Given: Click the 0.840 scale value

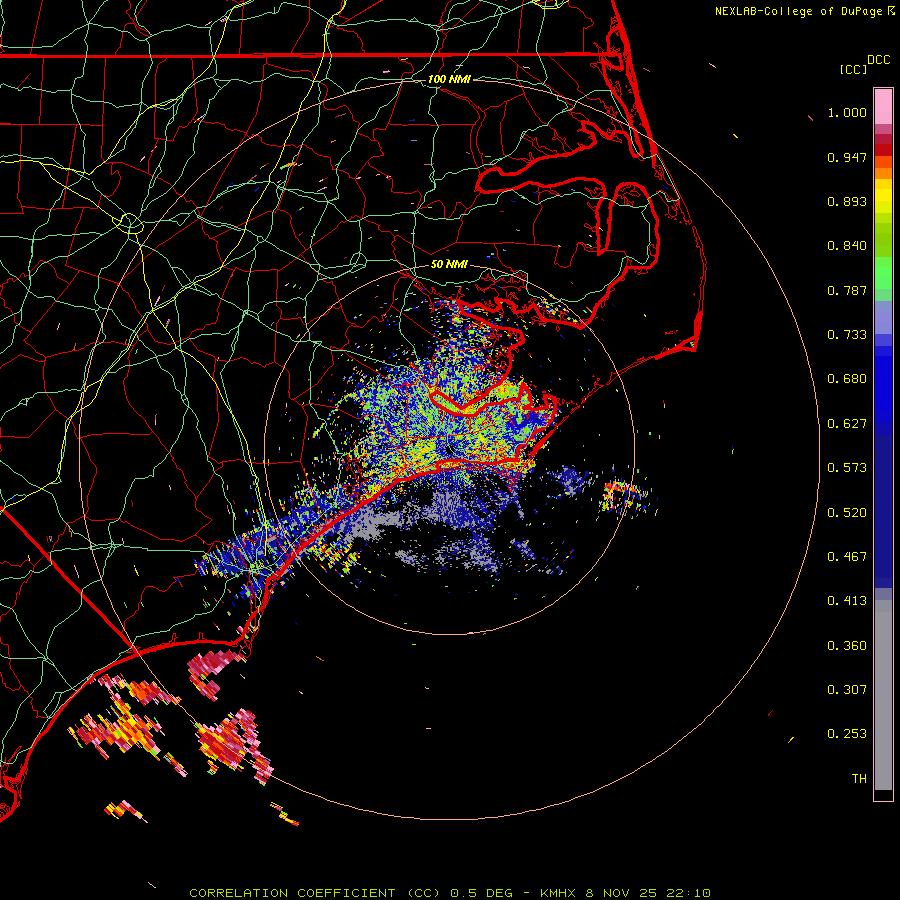Looking at the screenshot, I should (x=847, y=246).
